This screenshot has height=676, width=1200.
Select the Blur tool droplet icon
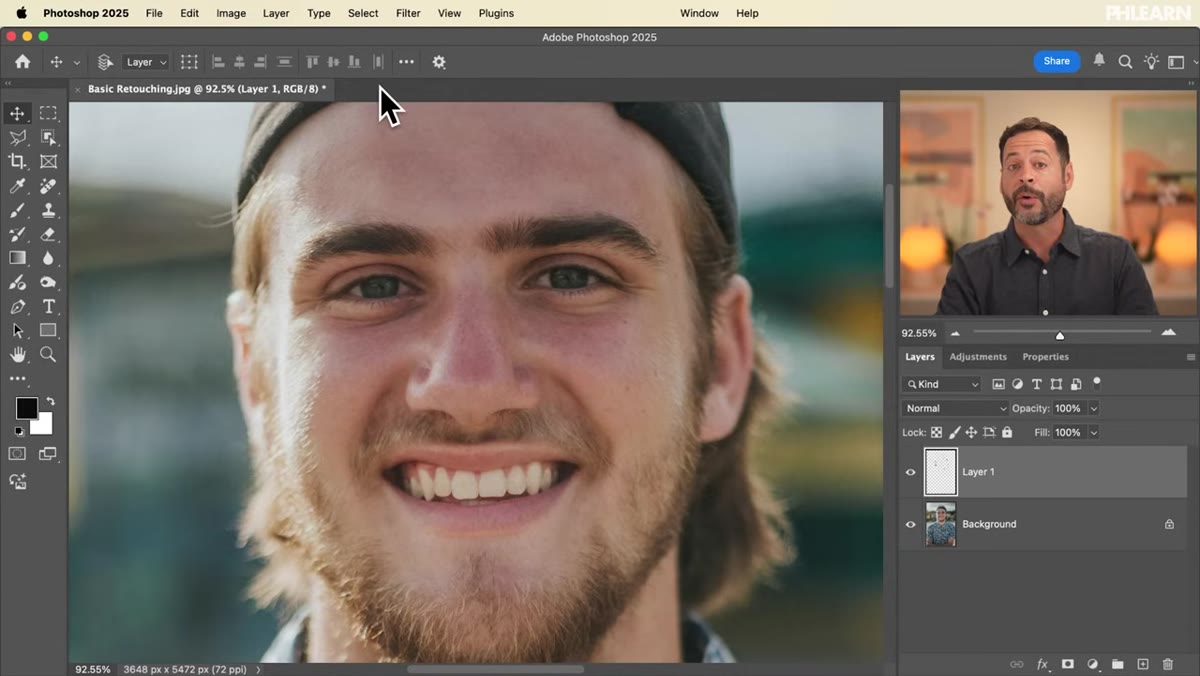(x=48, y=258)
